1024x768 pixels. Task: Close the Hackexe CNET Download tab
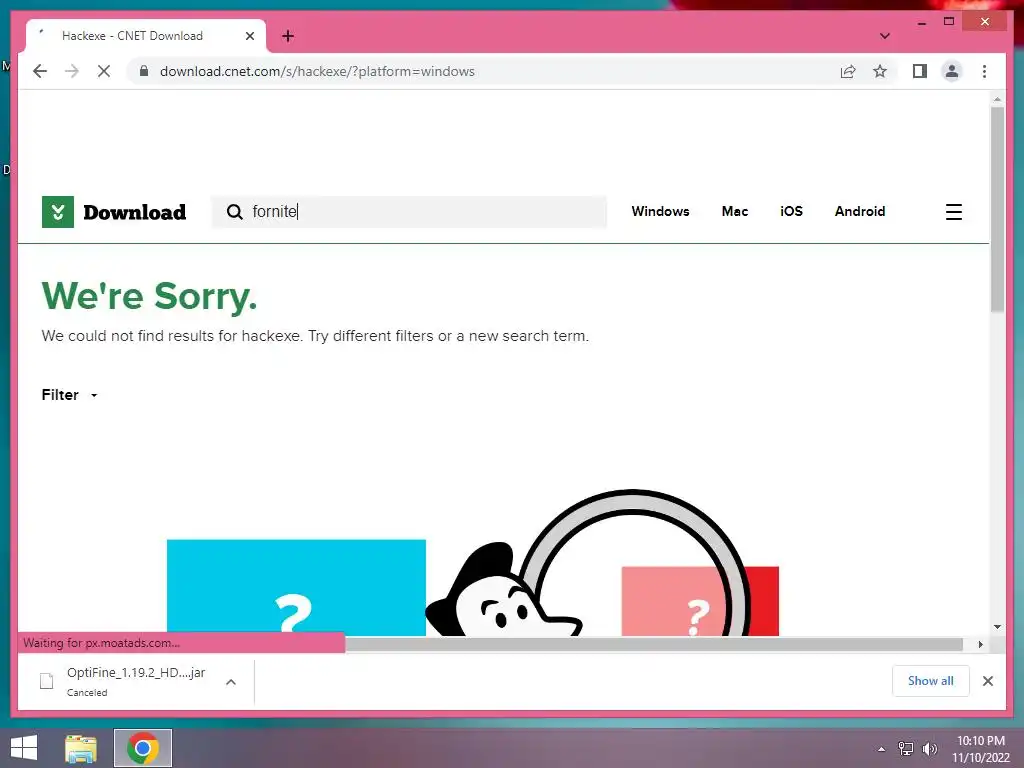pyautogui.click(x=249, y=36)
